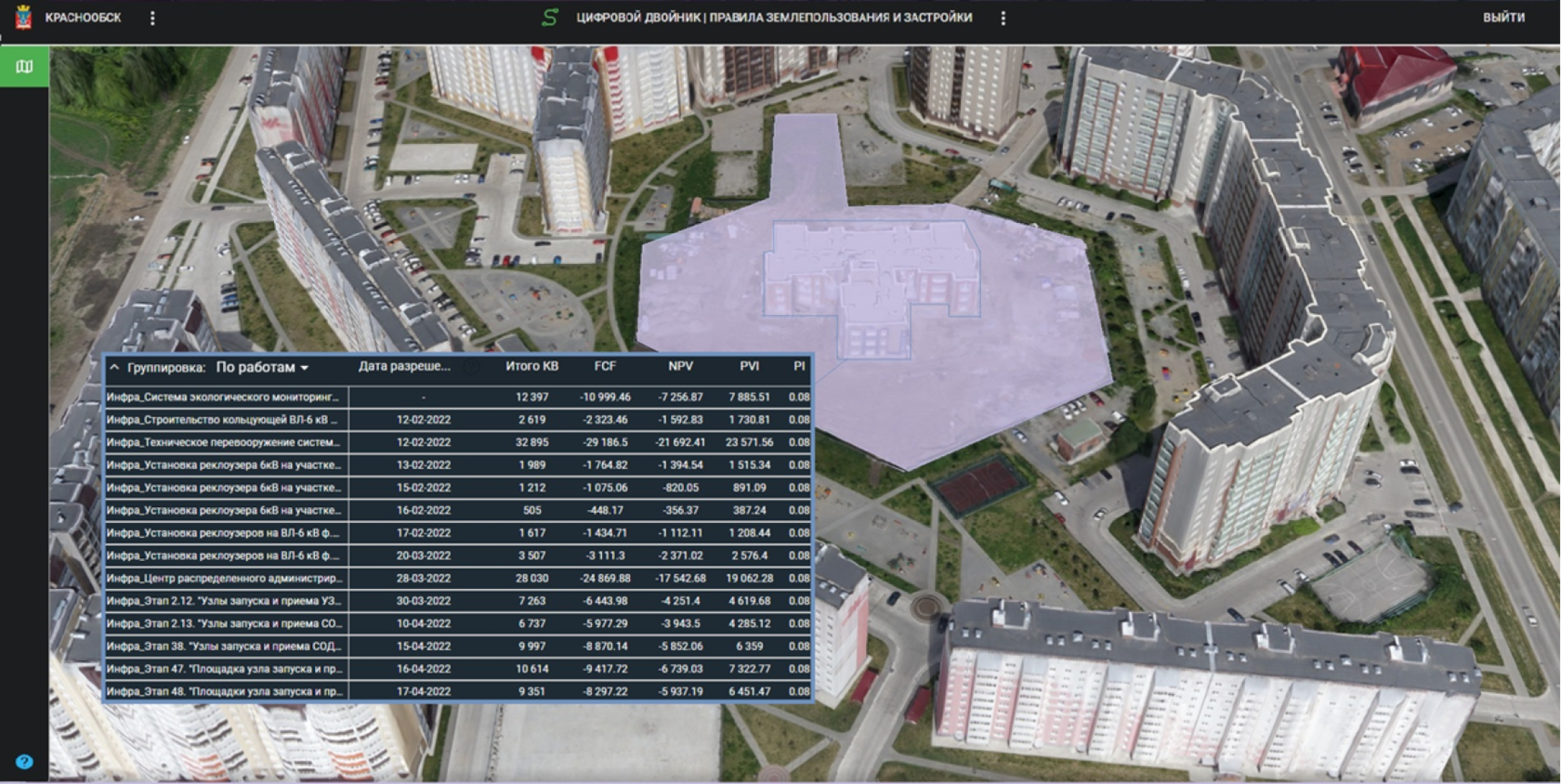Select row Инфра_Техническое перевооружение систем...

458,442
